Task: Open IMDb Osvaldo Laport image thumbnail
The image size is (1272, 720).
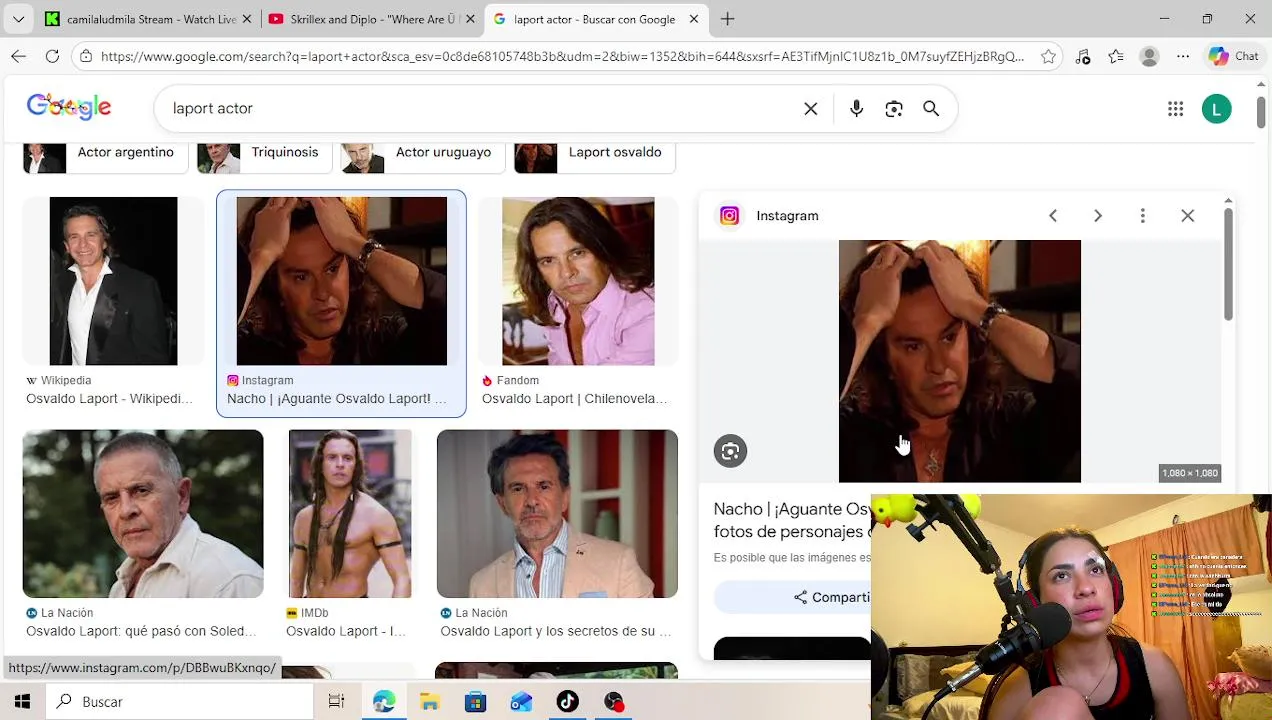Action: point(350,514)
